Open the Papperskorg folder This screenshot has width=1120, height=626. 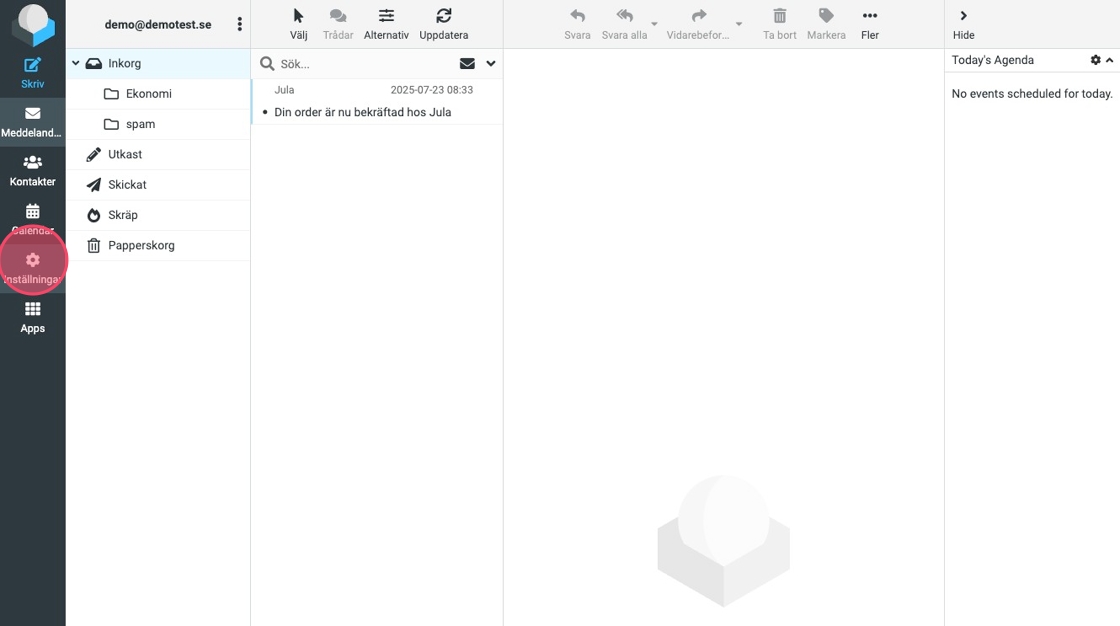141,245
